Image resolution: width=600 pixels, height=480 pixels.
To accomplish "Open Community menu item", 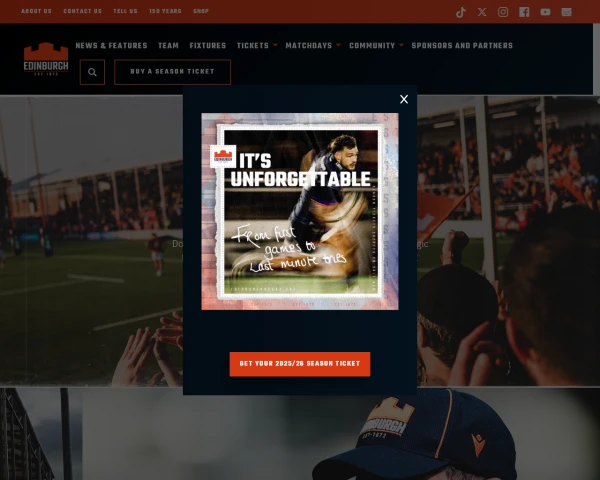I will 372,46.
